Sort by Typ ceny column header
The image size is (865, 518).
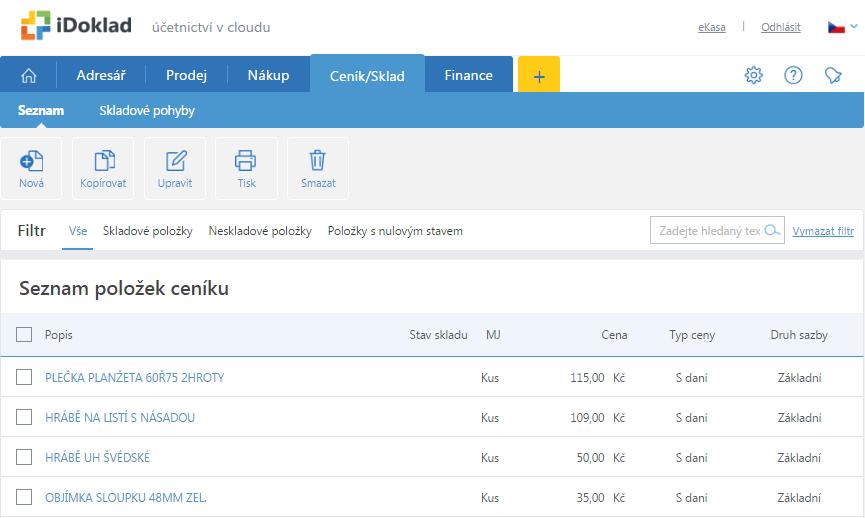692,335
